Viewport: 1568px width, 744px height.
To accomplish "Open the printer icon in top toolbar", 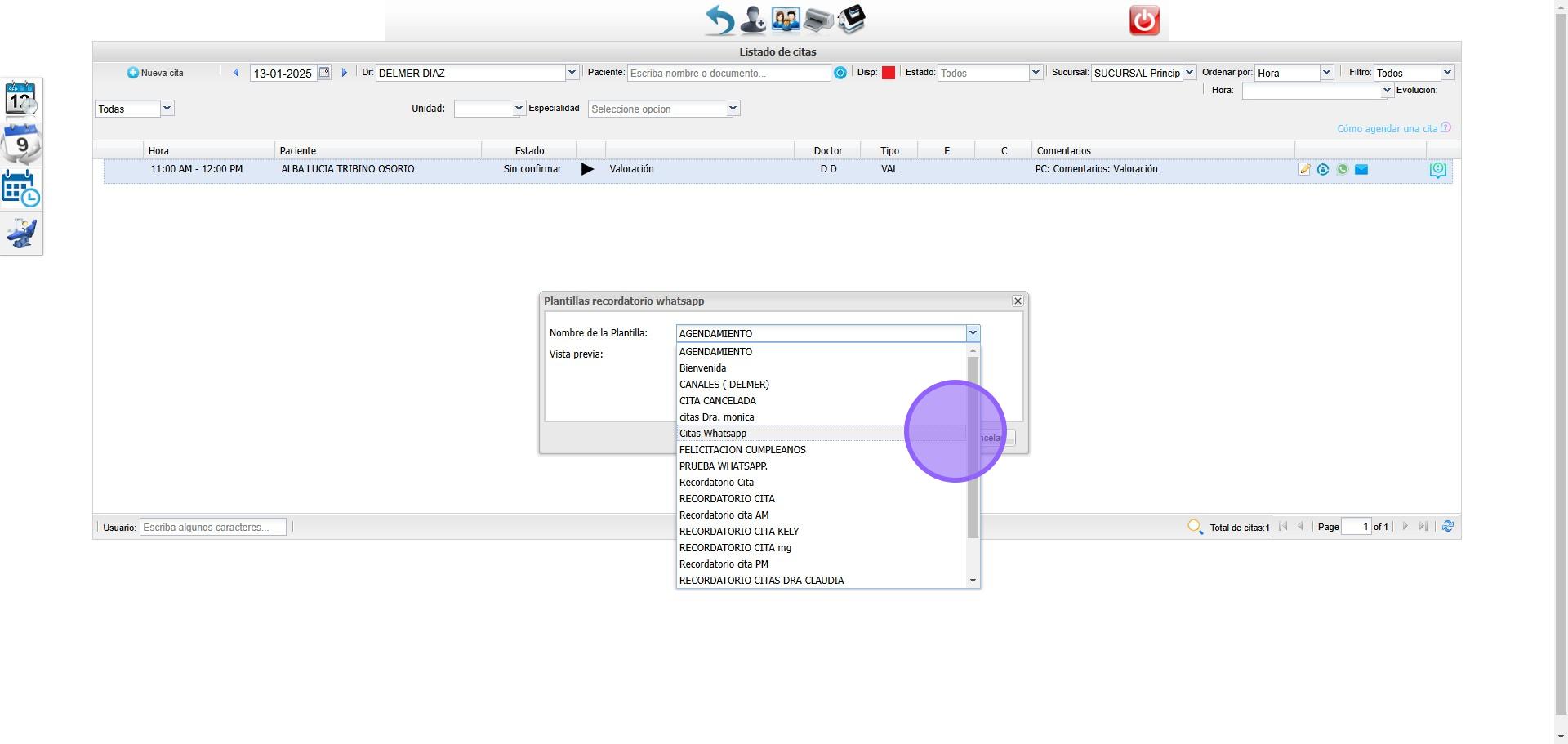I will tap(817, 20).
